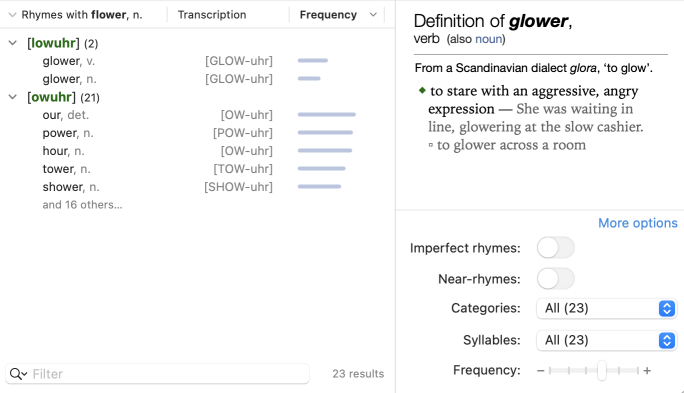
Task: Collapse the [lowuhr] rhyme group
Action: click(13, 43)
